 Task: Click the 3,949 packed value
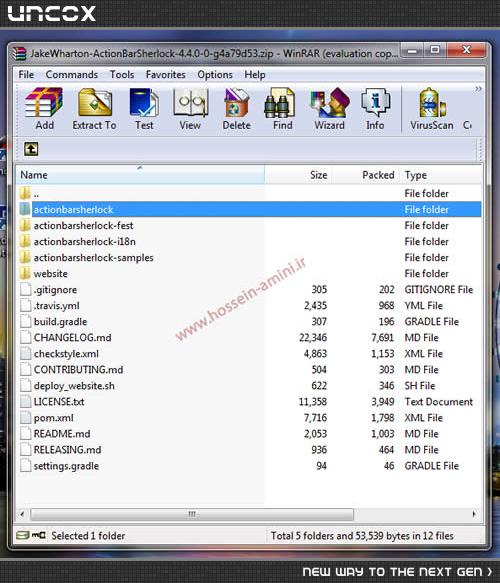pyautogui.click(x=383, y=402)
